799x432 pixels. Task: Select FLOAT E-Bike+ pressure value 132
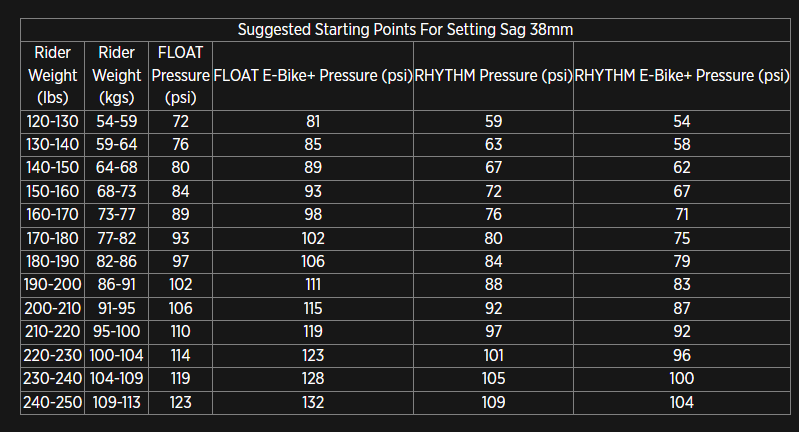313,402
